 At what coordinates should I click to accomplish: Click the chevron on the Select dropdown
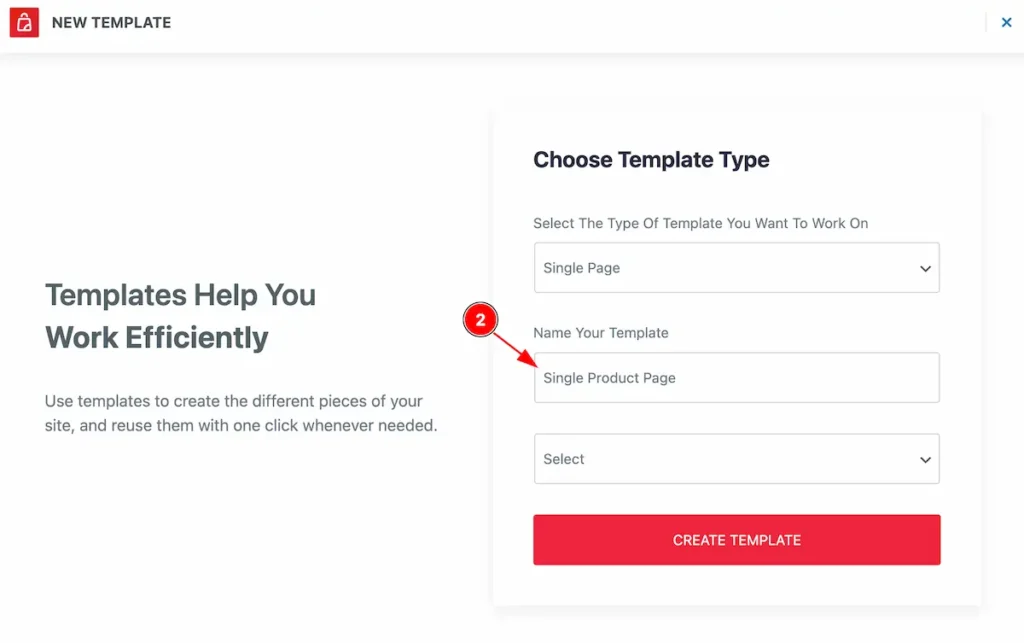[925, 459]
